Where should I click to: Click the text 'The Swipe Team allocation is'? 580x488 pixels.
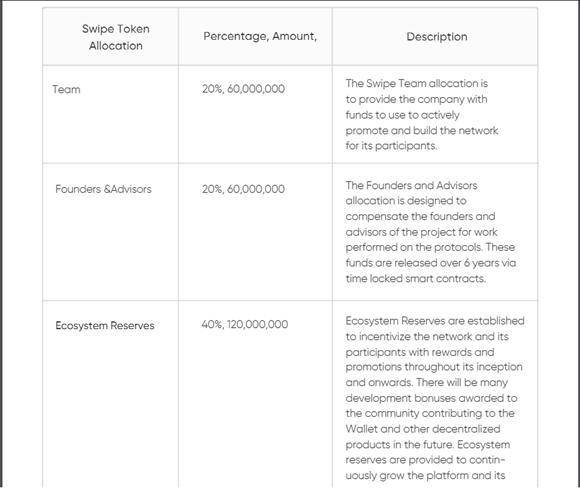[417, 83]
